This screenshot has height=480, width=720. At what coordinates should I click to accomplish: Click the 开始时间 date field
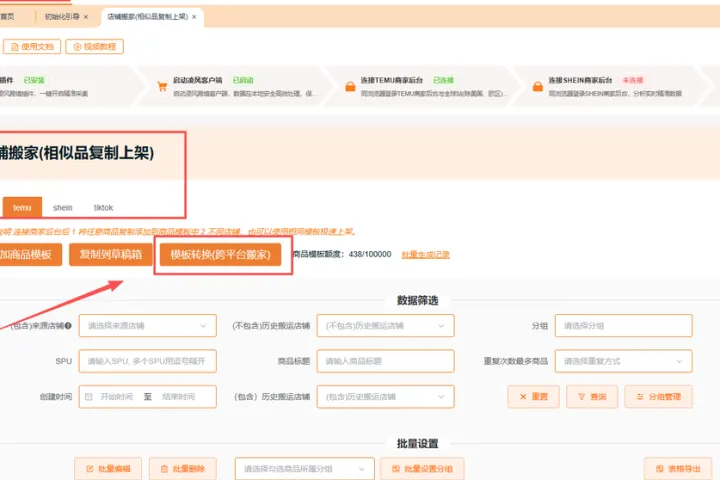tap(117, 396)
